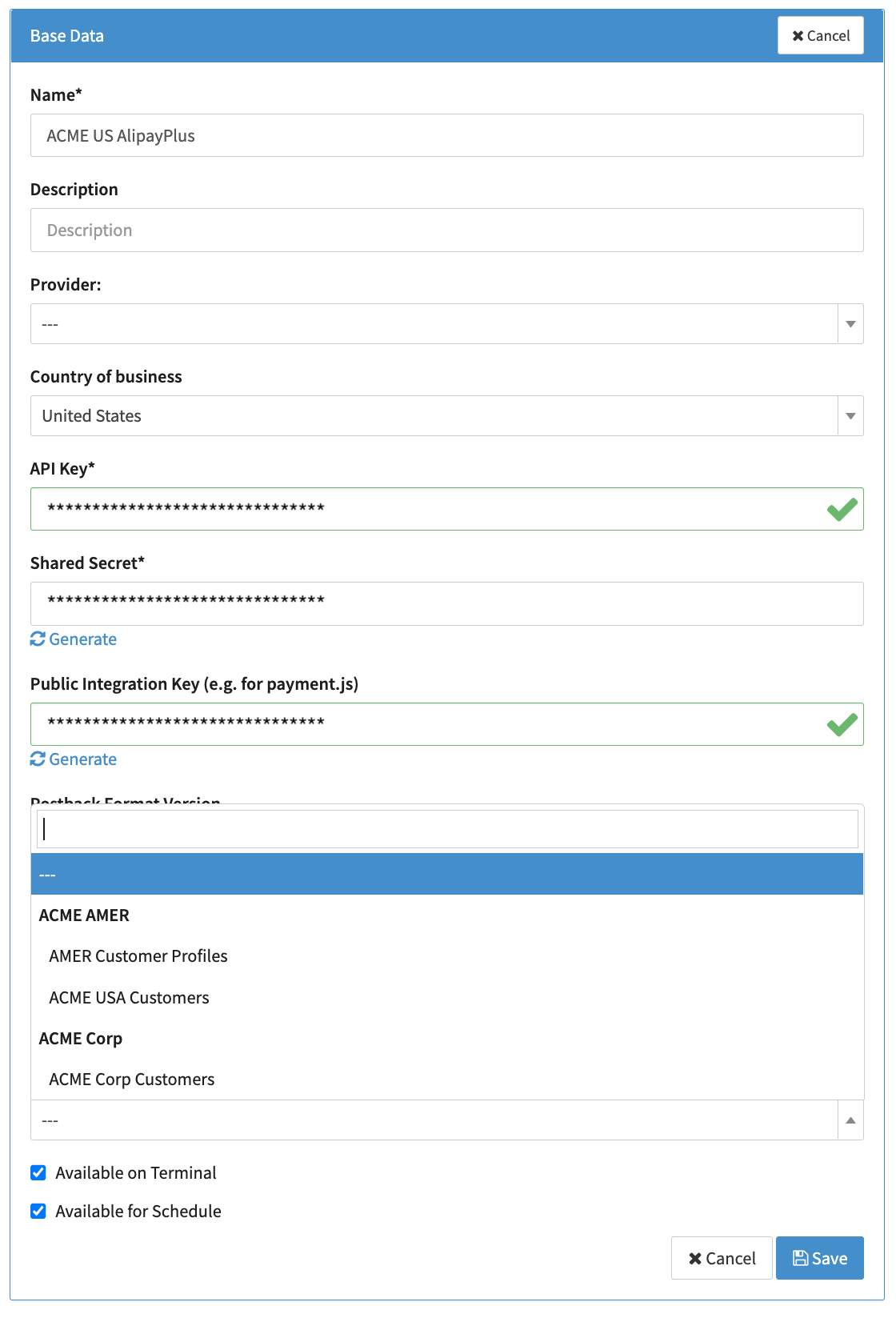Viewport: 896px width, 1322px height.
Task: Click the green checkmark in API Key field
Action: 842,510
